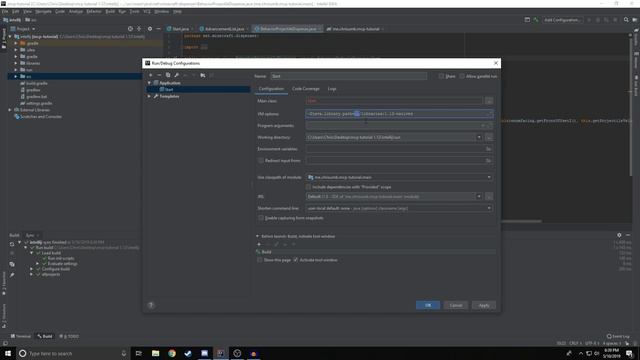Open Environment variables editor icon
640x360 pixels.
(x=488, y=149)
